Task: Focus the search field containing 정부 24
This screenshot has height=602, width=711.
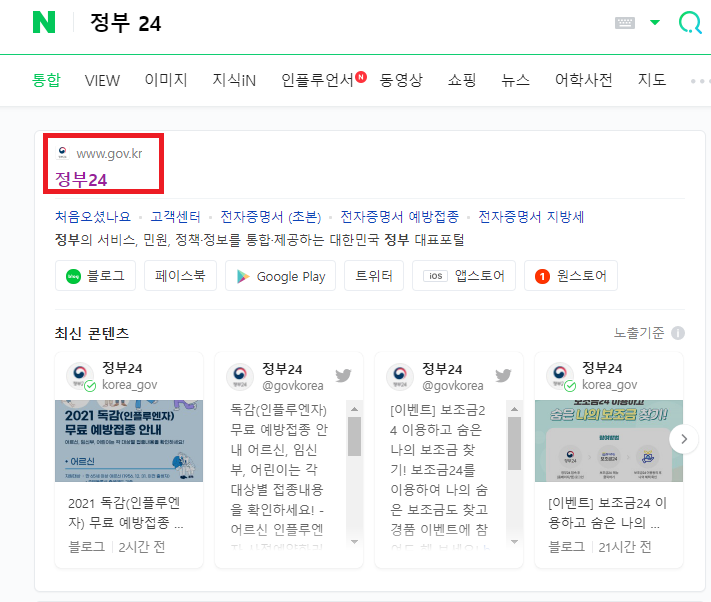Action: coord(317,23)
